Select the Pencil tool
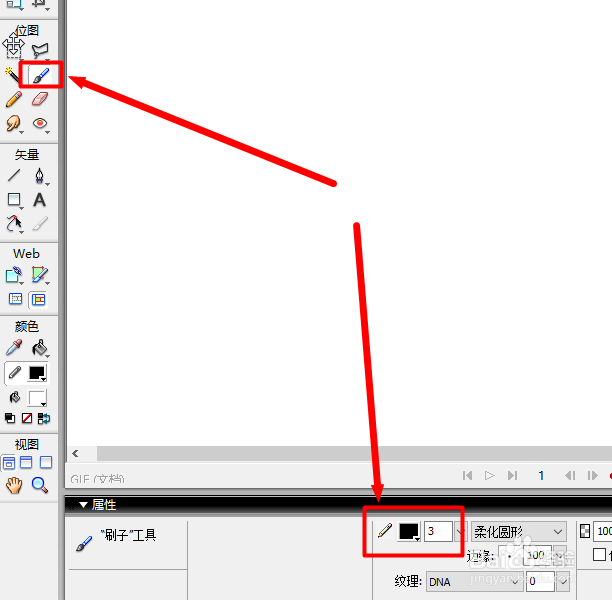This screenshot has height=600, width=612. point(14,99)
